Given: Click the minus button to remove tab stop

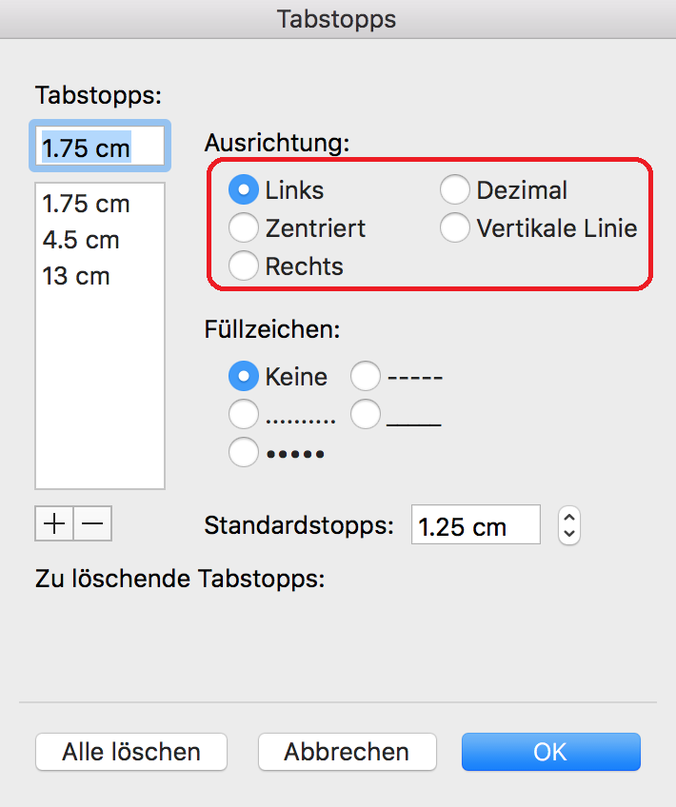Looking at the screenshot, I should tap(92, 523).
